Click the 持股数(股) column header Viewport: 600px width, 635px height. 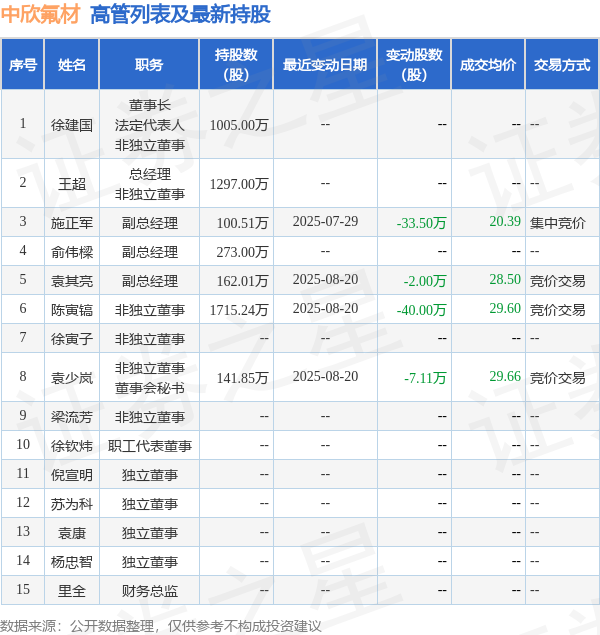[x=236, y=64]
